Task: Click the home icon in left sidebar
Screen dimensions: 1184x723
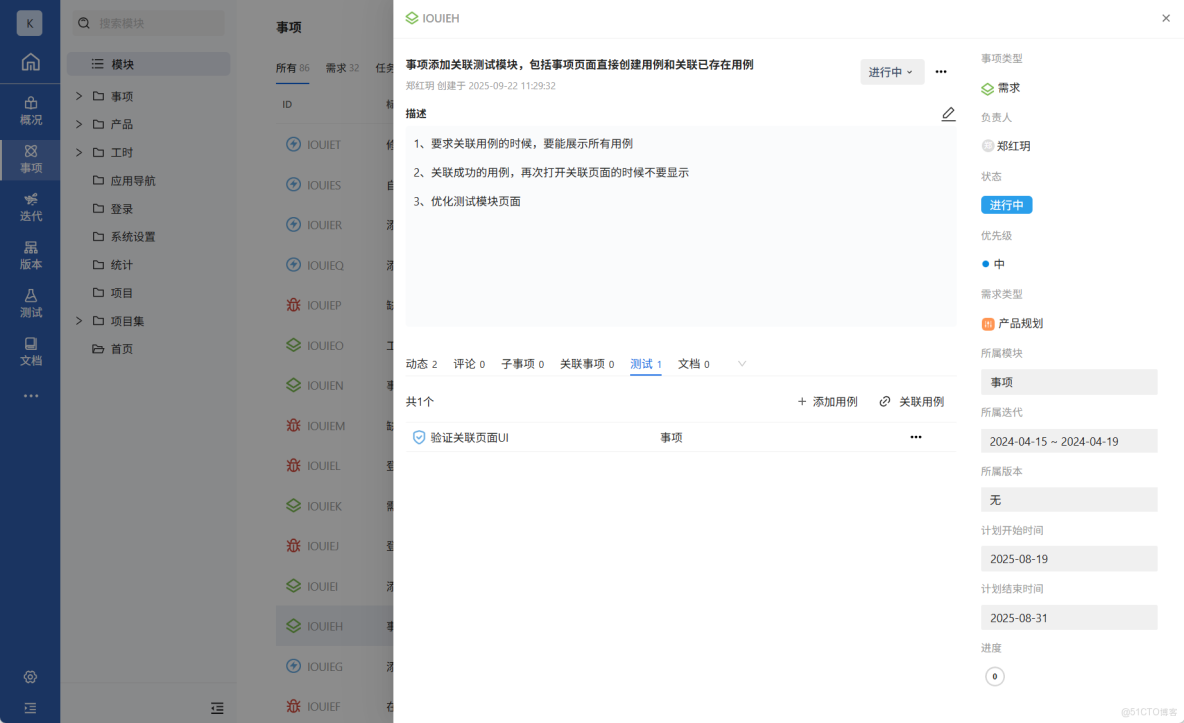Action: tap(30, 61)
